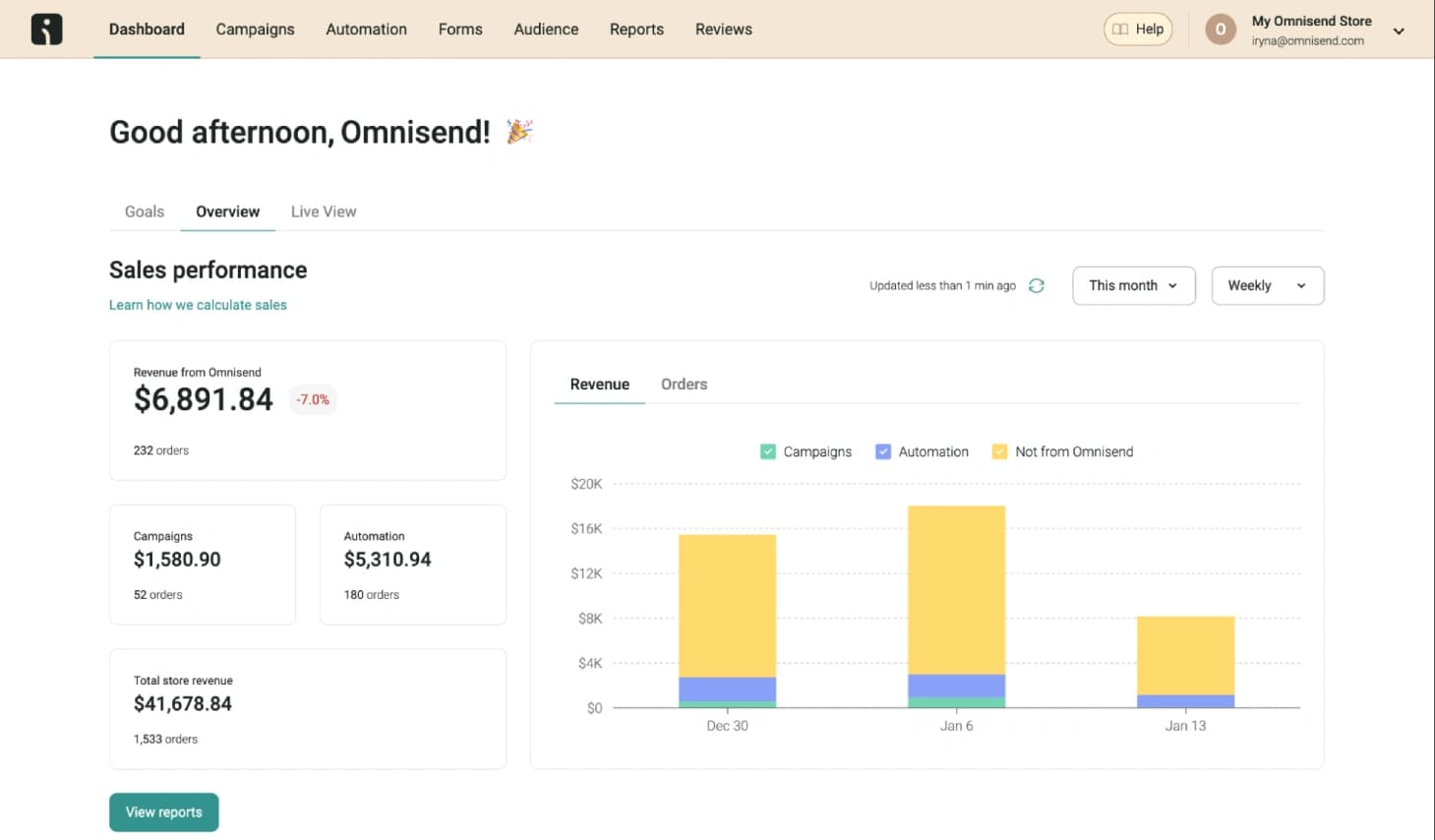Click the Sales performance heading
The width and height of the screenshot is (1435, 840).
pos(209,270)
